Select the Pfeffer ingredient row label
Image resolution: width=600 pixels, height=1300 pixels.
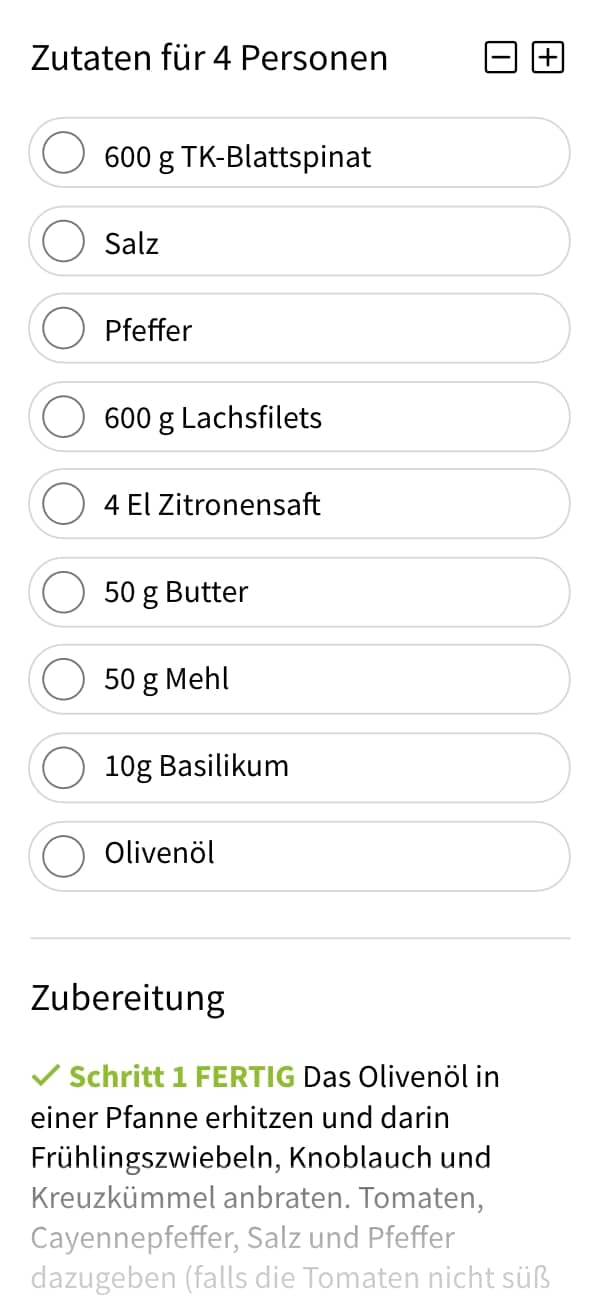(148, 330)
